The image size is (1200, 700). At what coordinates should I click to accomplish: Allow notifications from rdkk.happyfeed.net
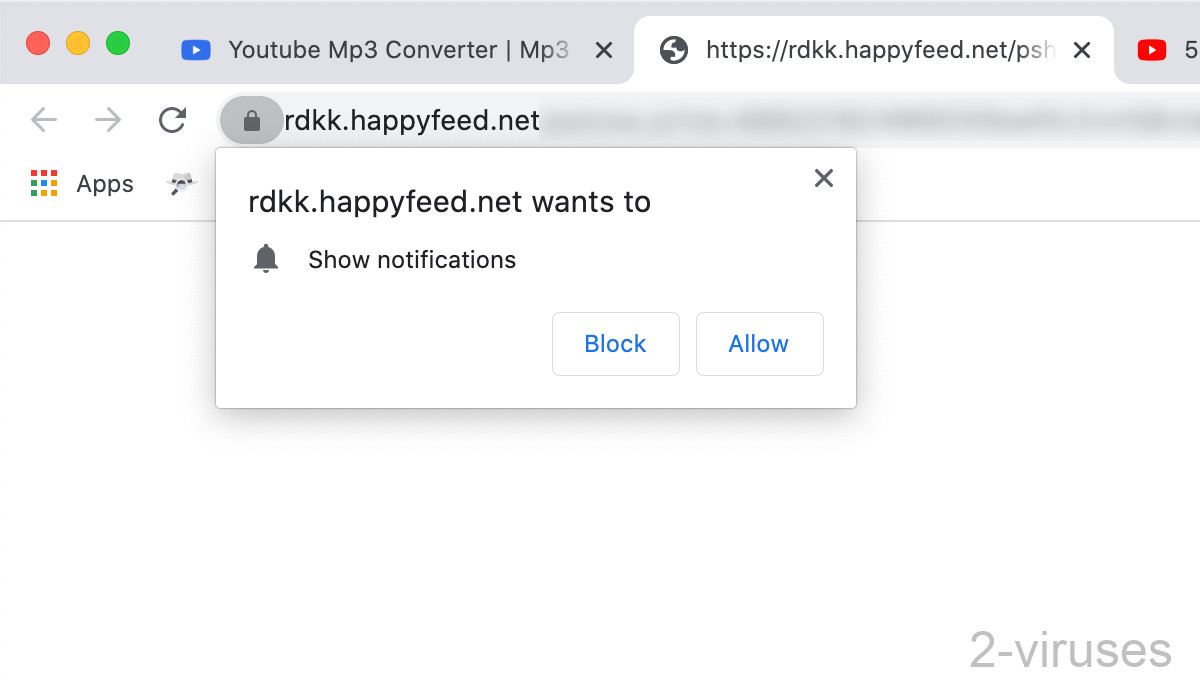(x=759, y=343)
